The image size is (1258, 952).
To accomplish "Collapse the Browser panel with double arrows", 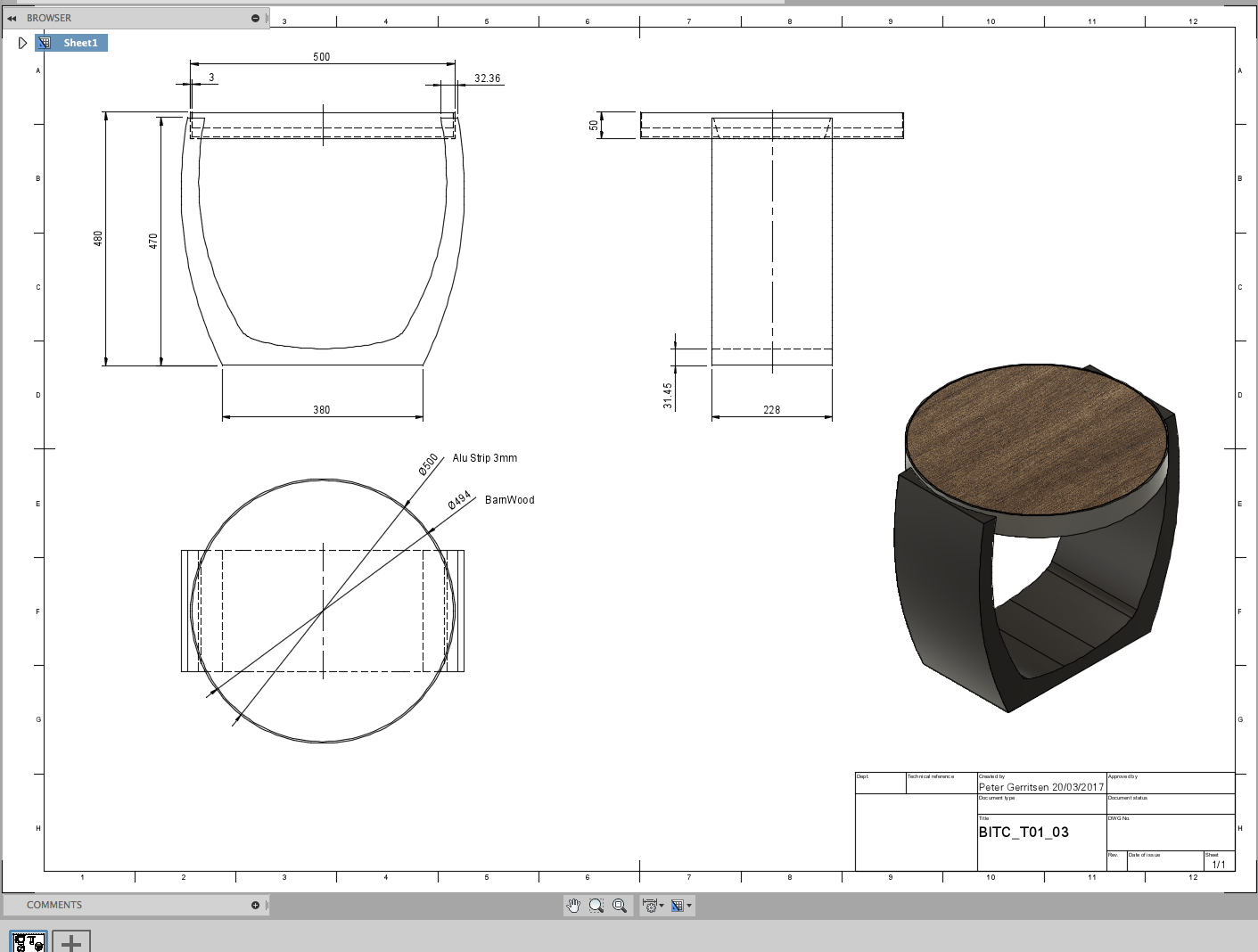I will pyautogui.click(x=12, y=18).
